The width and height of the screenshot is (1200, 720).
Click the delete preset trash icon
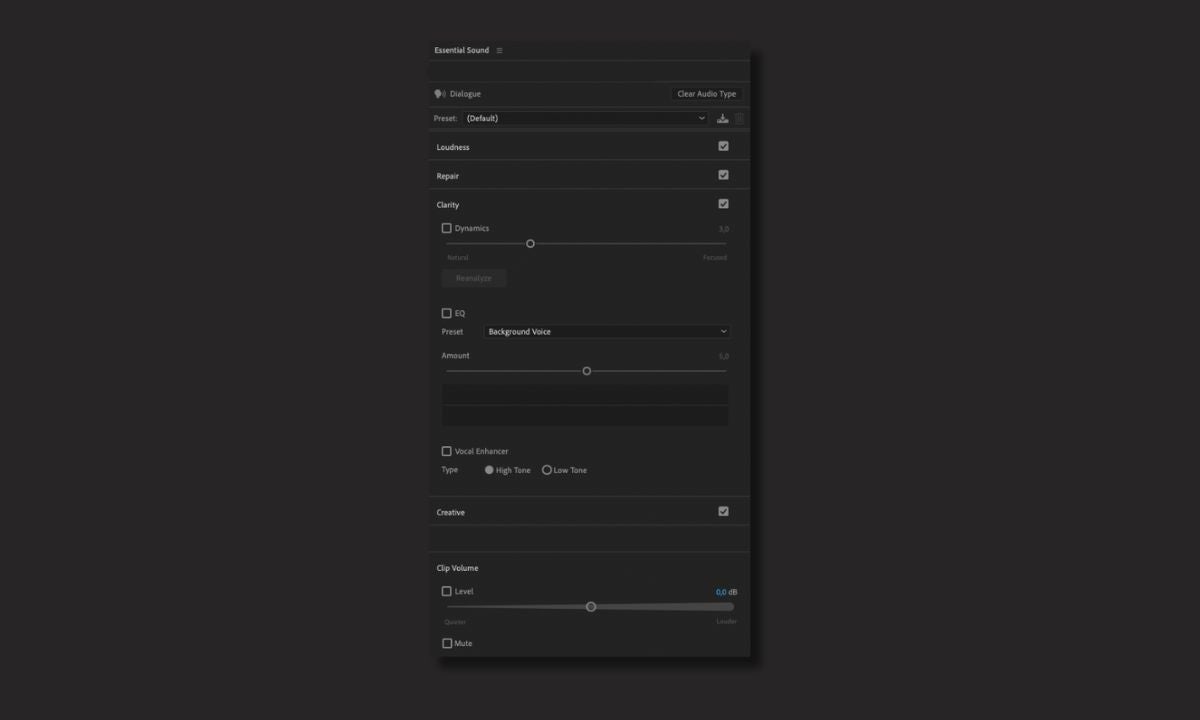pos(740,119)
